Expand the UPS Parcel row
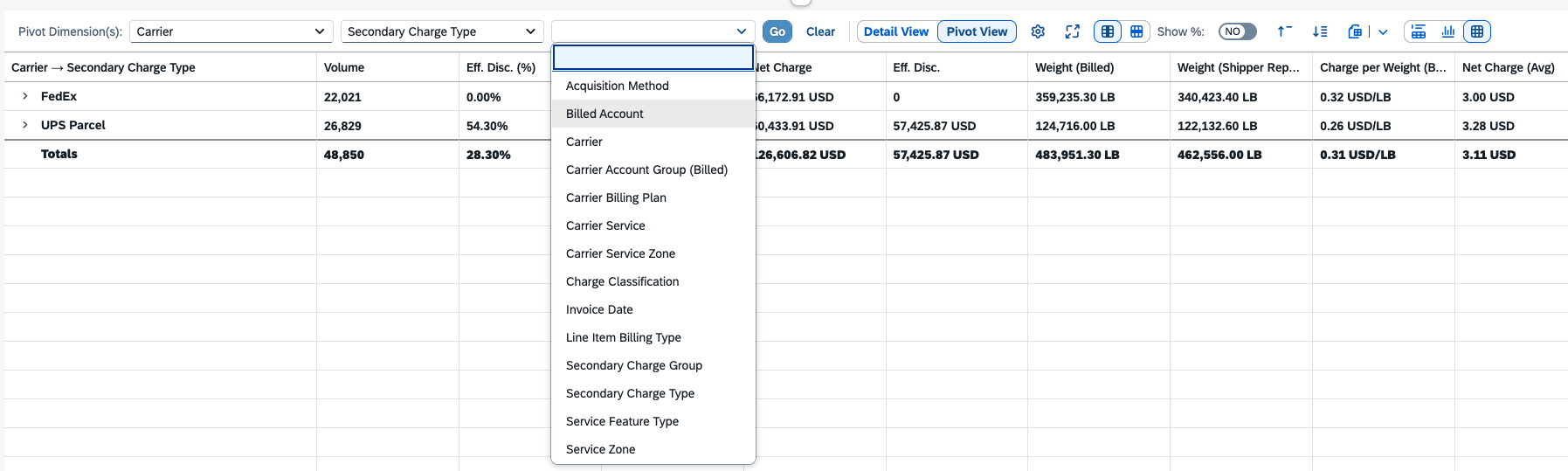 click(25, 125)
